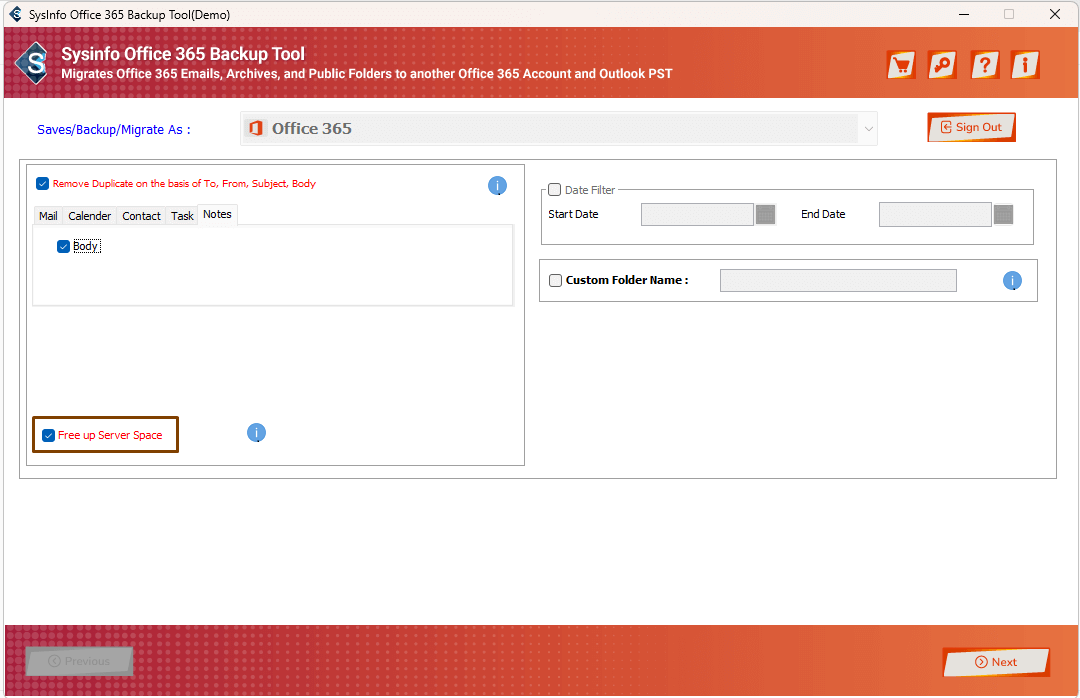The image size is (1080, 698).
Task: Switch to the Calender tab
Action: pyautogui.click(x=90, y=216)
